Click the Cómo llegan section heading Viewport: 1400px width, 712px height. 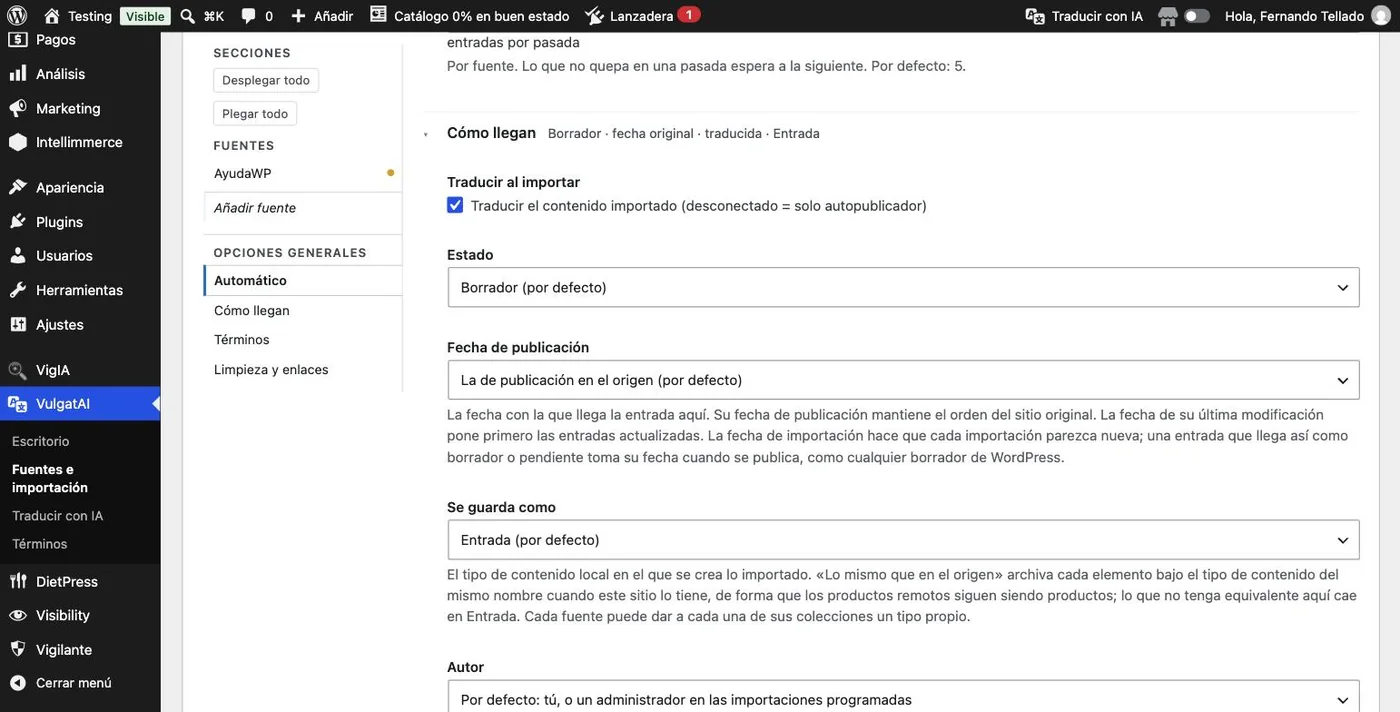pos(491,133)
